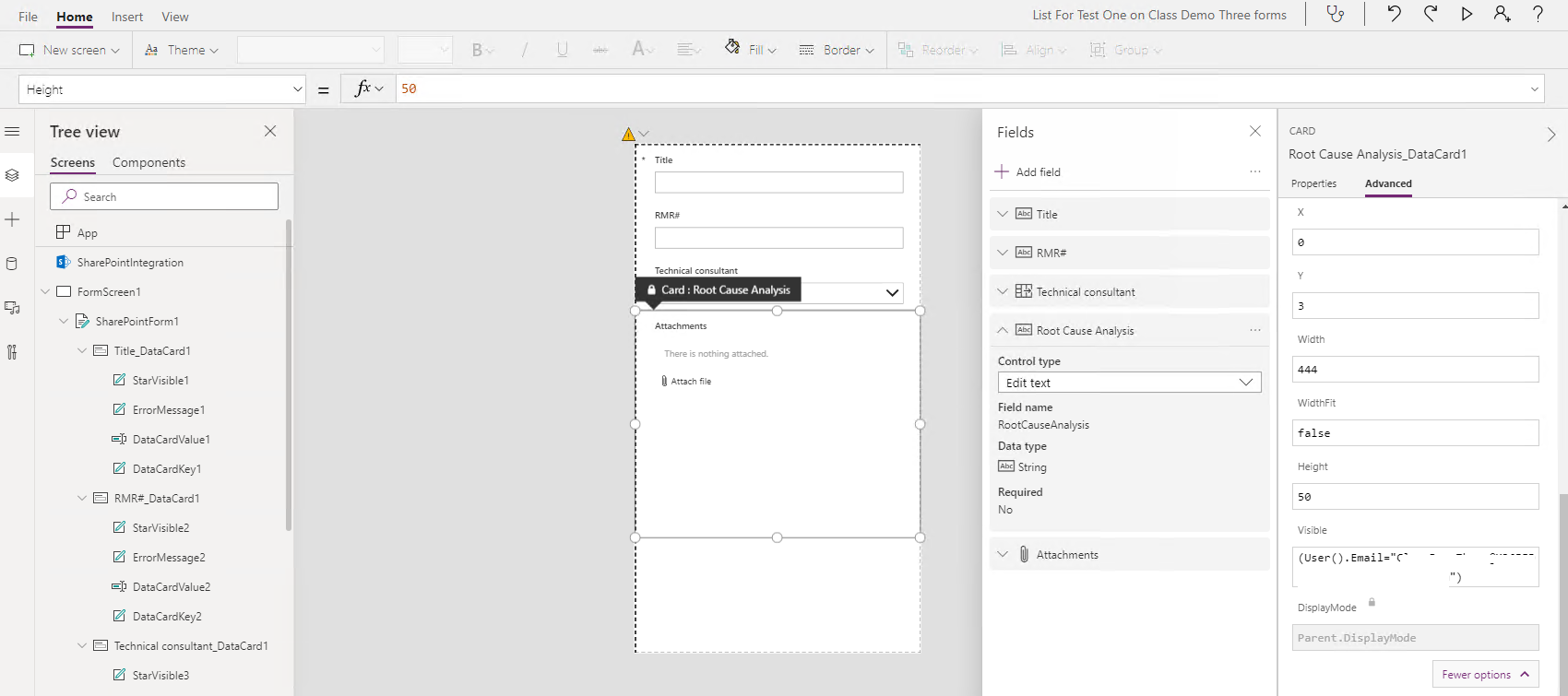Open the Share user icon
This screenshot has height=696, width=1568.
point(1503,14)
